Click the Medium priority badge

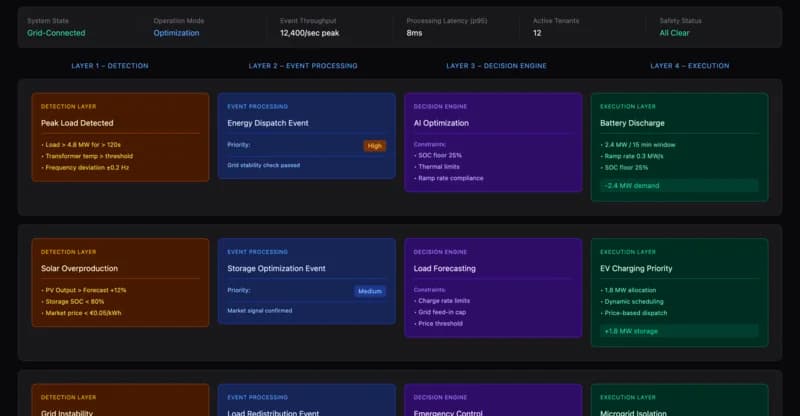pos(370,291)
